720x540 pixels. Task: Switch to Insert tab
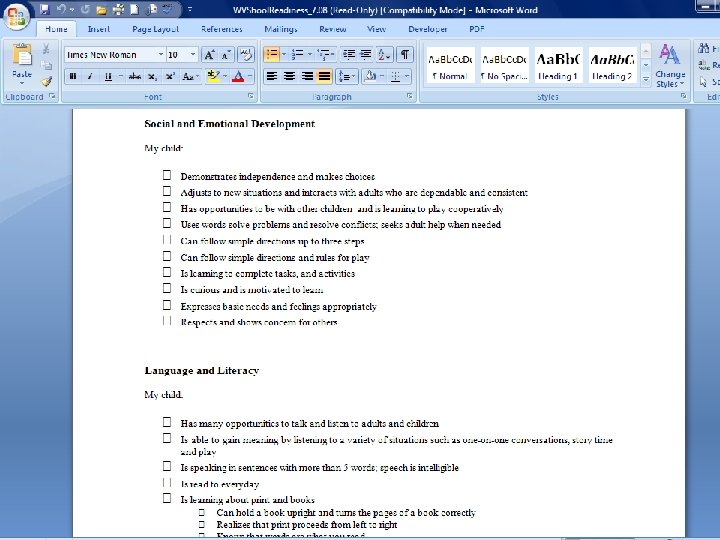(99, 29)
